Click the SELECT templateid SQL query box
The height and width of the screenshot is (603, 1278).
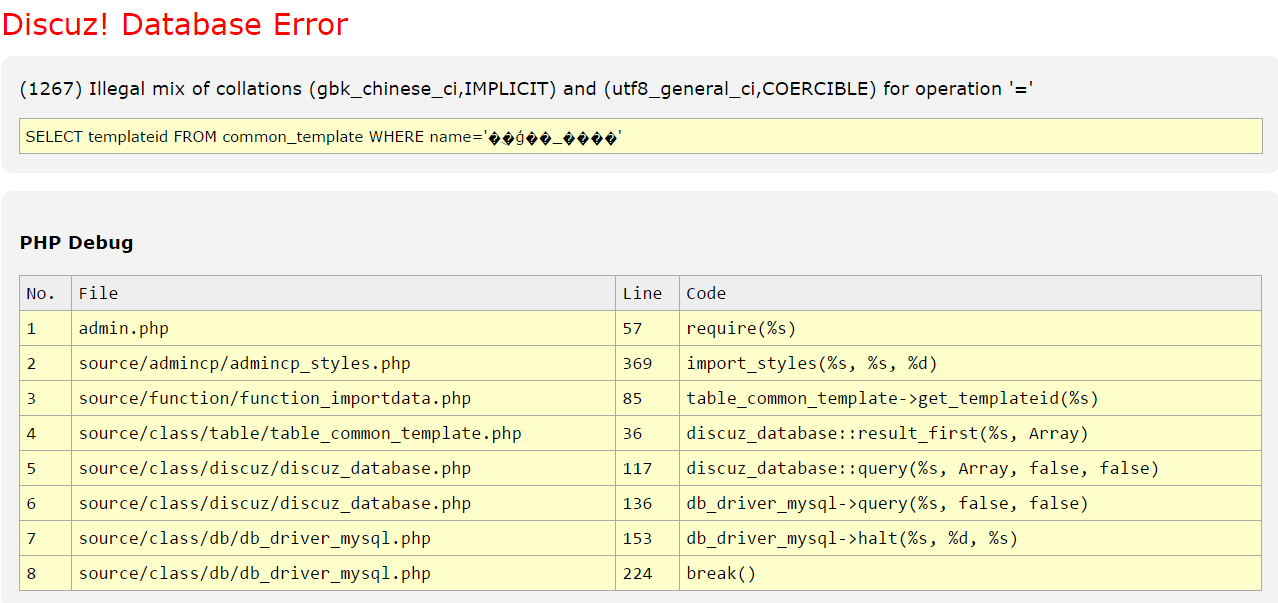point(641,136)
